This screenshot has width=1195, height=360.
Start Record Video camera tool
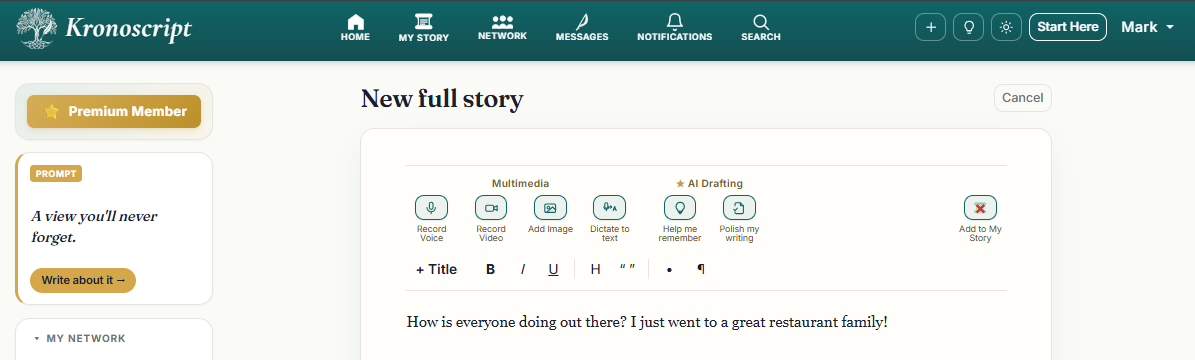click(491, 207)
